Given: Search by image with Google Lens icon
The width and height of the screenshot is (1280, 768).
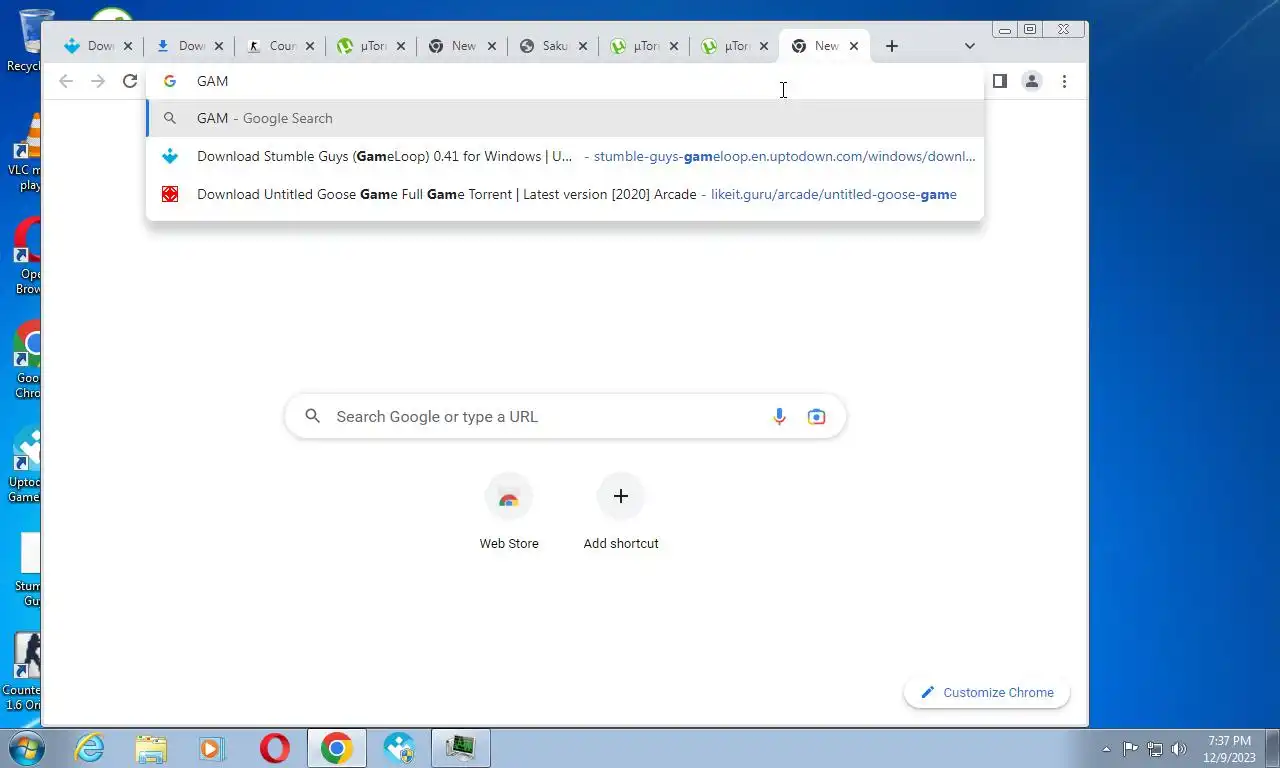Looking at the screenshot, I should click(817, 416).
